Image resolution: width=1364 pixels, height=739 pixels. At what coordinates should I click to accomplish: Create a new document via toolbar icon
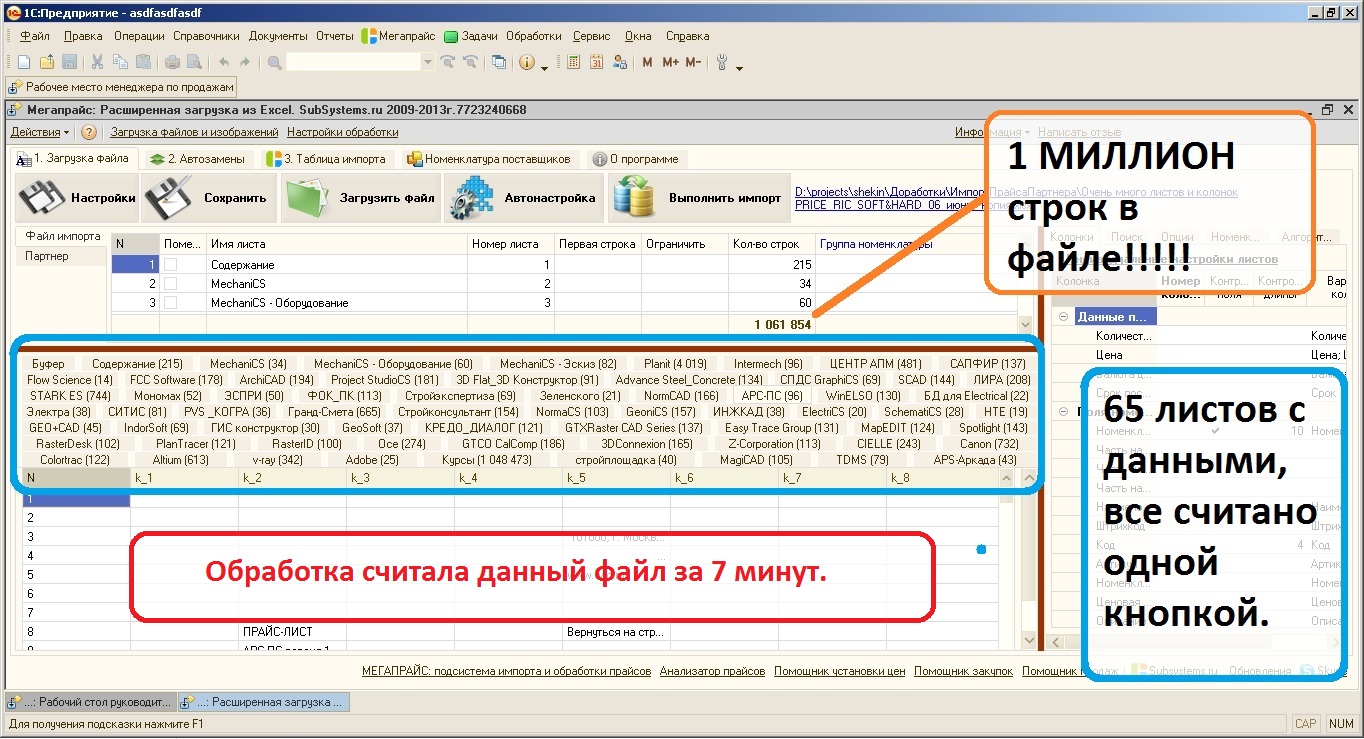click(x=24, y=62)
